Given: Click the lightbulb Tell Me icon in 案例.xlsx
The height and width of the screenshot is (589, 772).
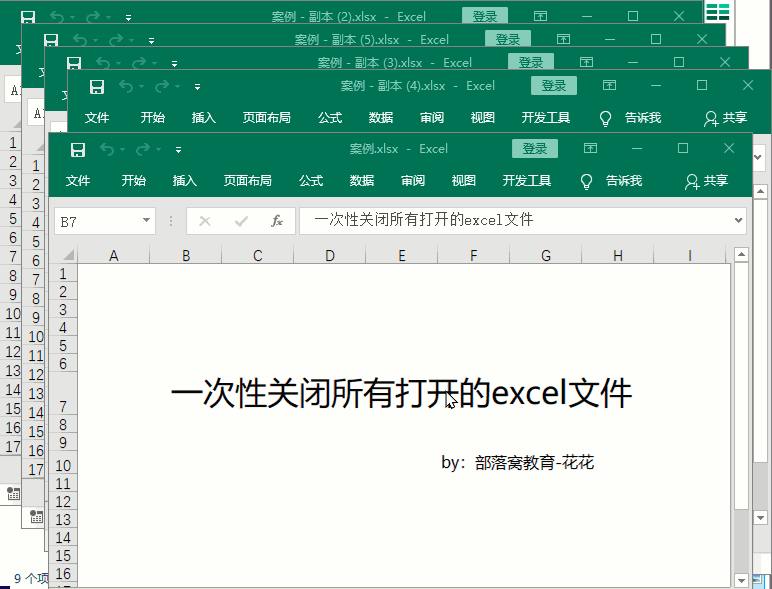Looking at the screenshot, I should pyautogui.click(x=586, y=181).
